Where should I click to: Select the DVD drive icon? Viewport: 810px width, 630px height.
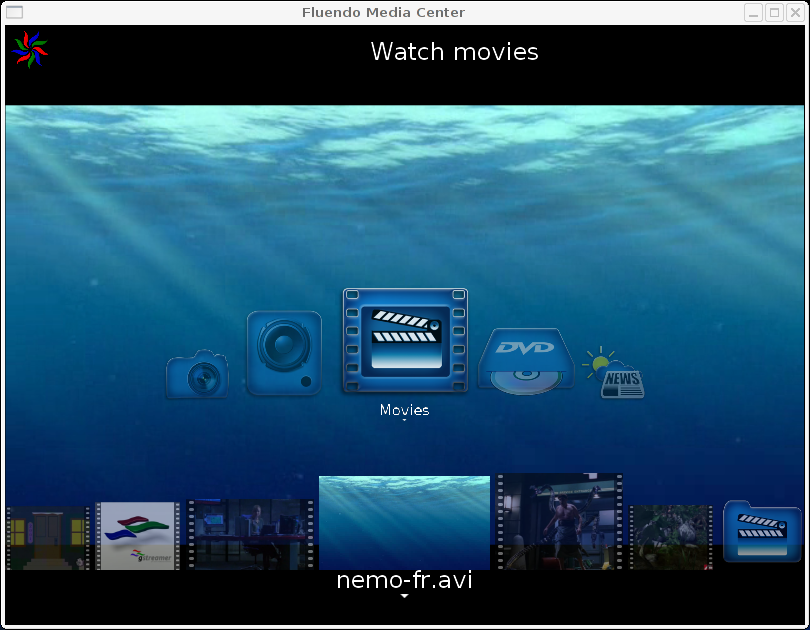pyautogui.click(x=526, y=361)
